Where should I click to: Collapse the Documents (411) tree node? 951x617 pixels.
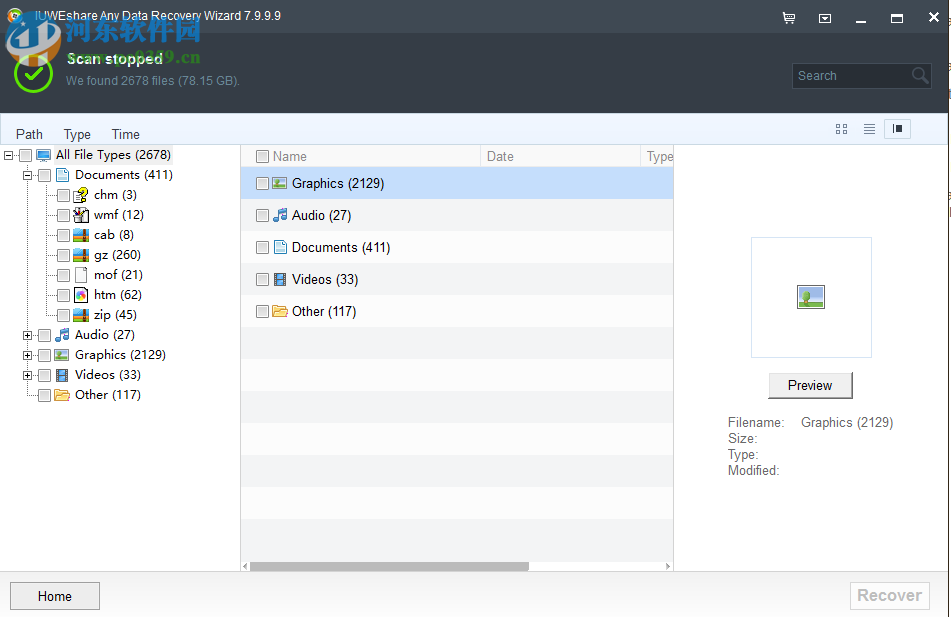pos(27,174)
